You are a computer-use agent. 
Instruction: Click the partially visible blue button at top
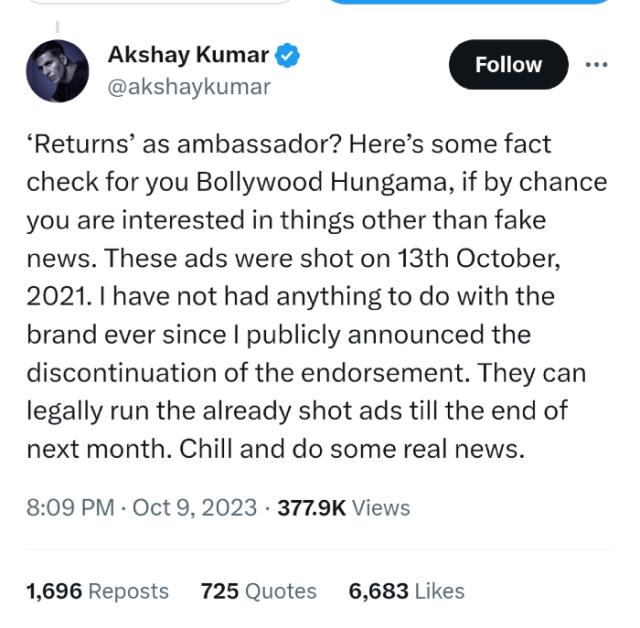[x=468, y=3]
